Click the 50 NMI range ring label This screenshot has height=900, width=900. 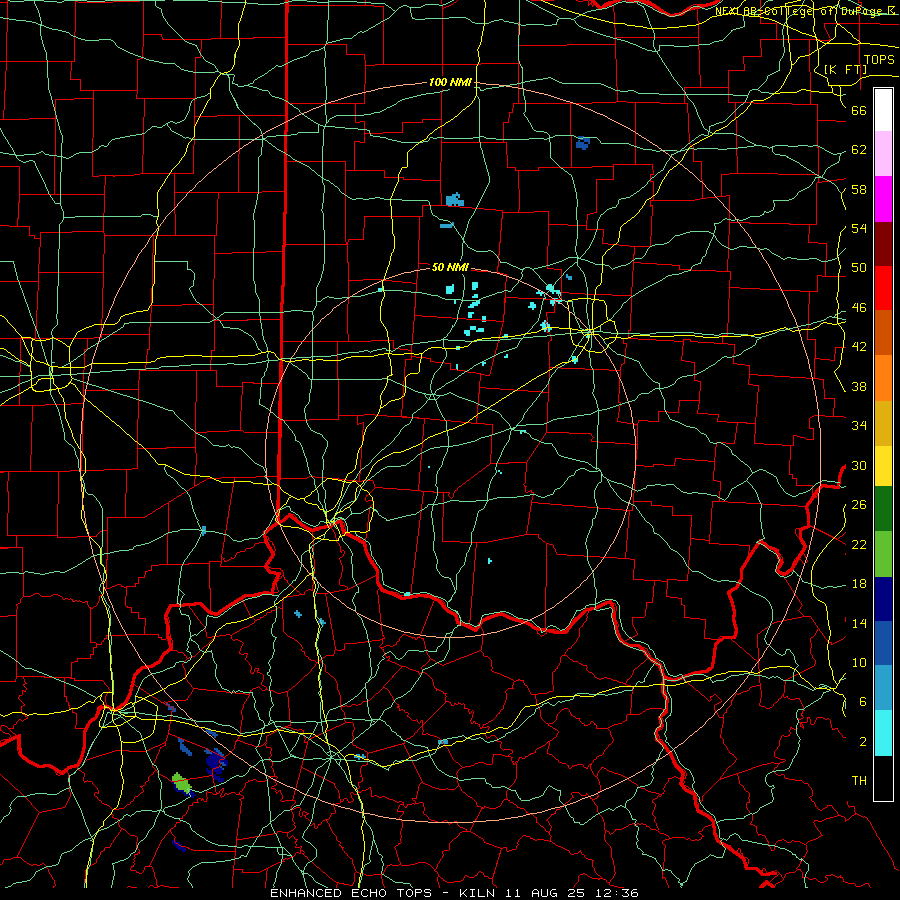tap(450, 267)
